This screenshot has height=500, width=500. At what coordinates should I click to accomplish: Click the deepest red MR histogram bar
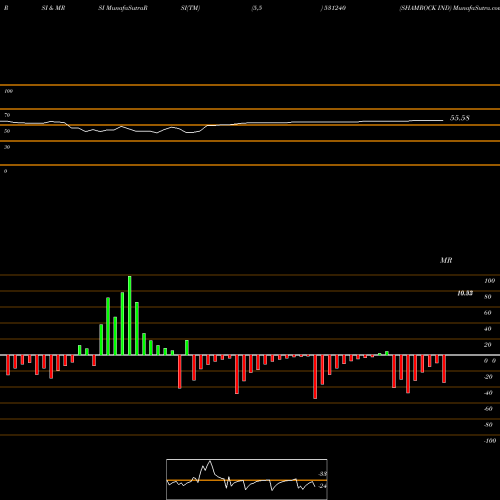(315, 377)
